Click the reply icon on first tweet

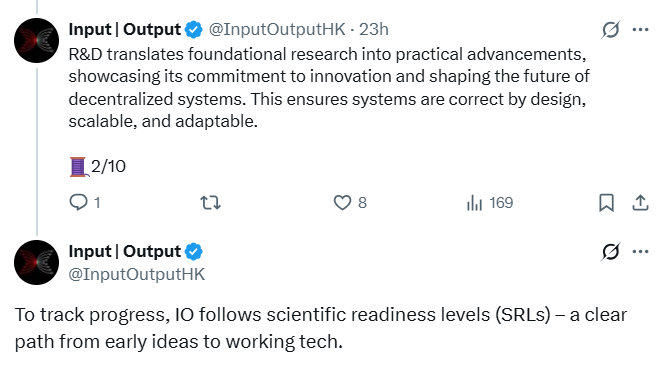coord(79,202)
